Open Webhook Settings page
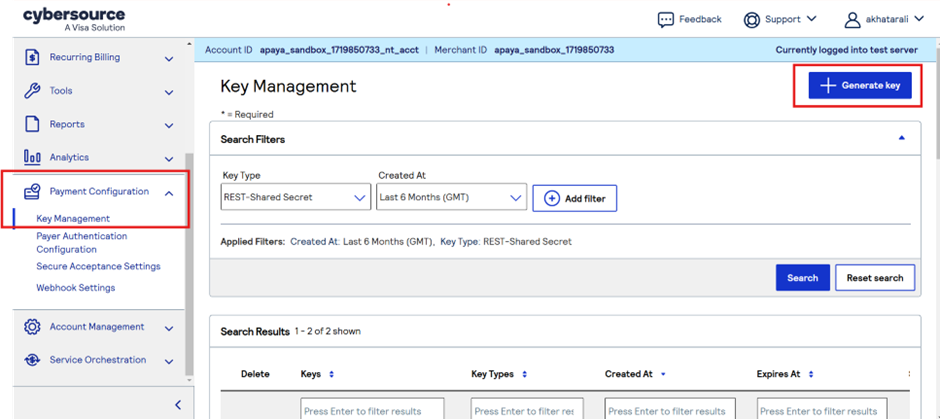 click(76, 288)
